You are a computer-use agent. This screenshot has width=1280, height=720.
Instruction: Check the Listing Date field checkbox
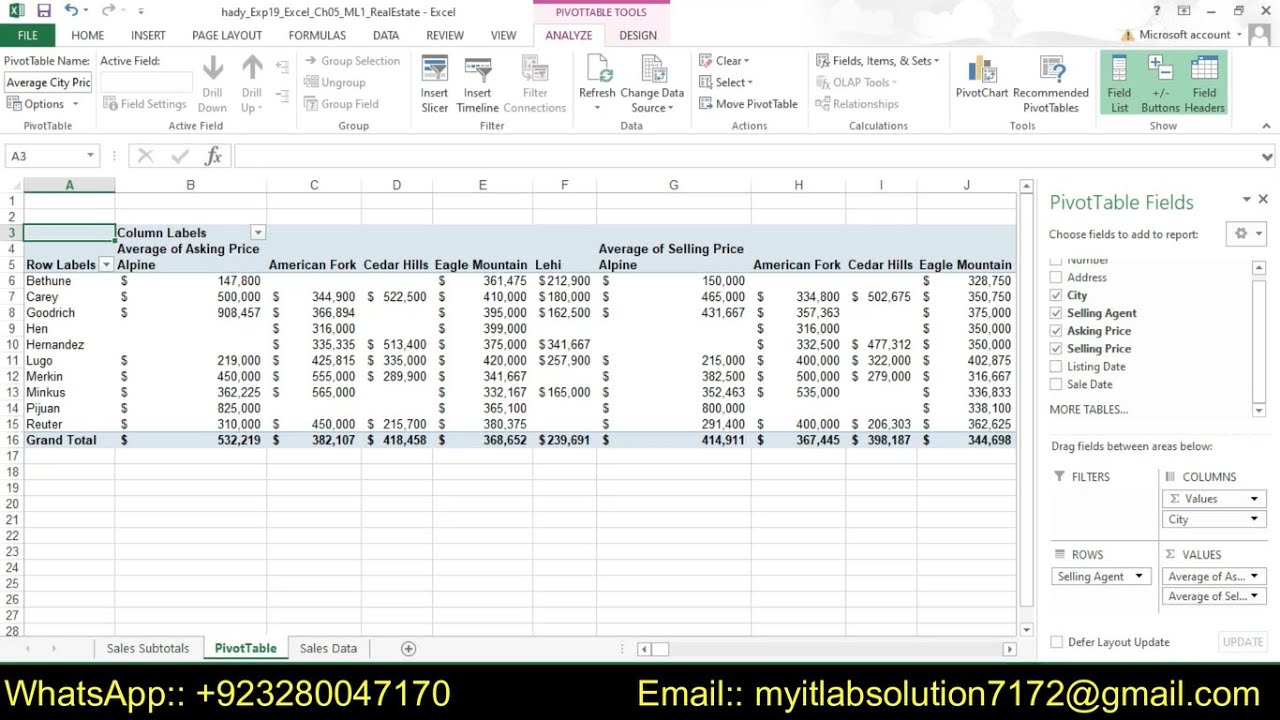tap(1056, 367)
